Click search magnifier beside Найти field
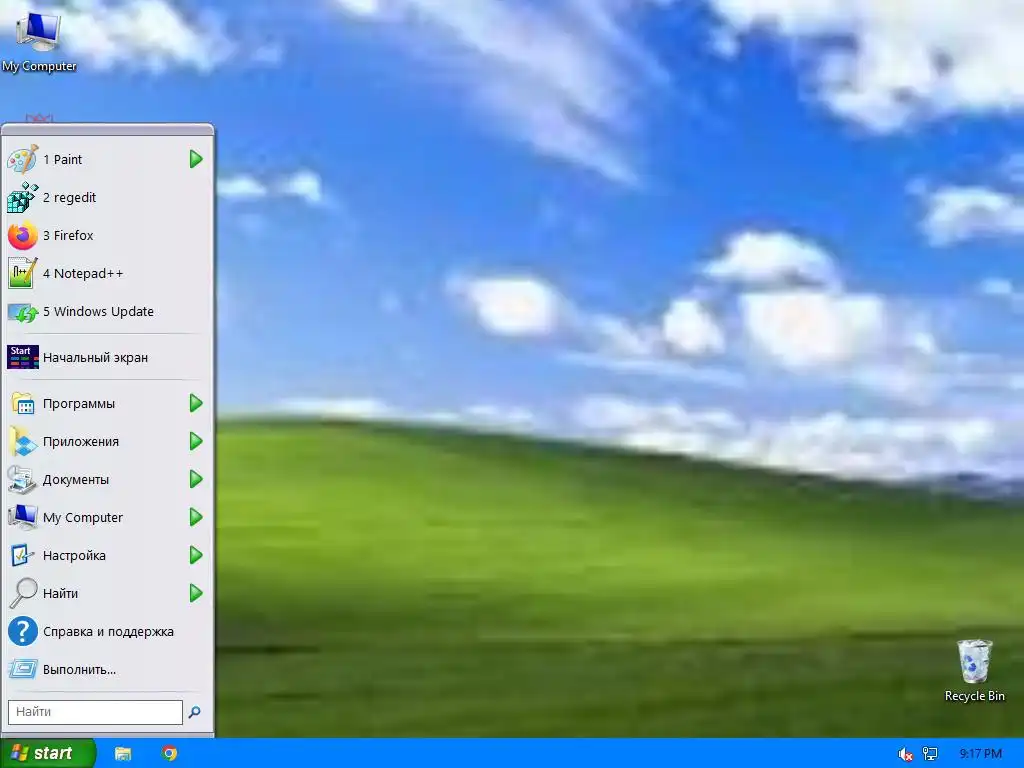 194,712
